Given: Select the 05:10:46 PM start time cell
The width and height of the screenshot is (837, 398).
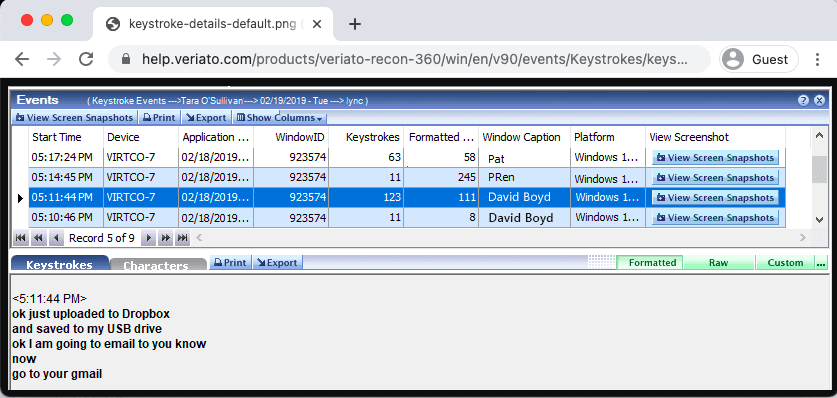Looking at the screenshot, I should pos(65,218).
